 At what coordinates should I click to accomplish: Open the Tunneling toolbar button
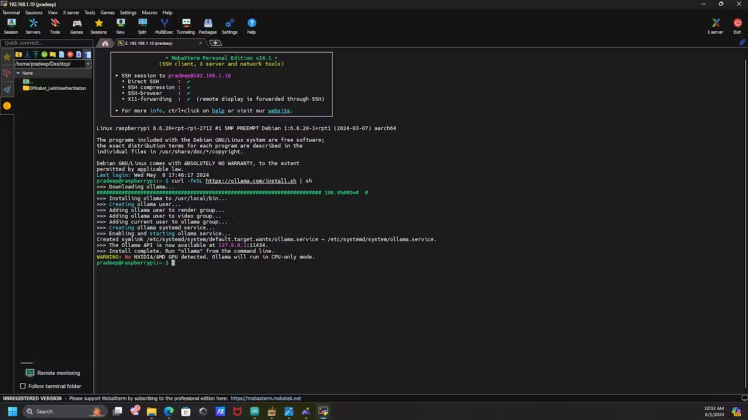[x=186, y=26]
